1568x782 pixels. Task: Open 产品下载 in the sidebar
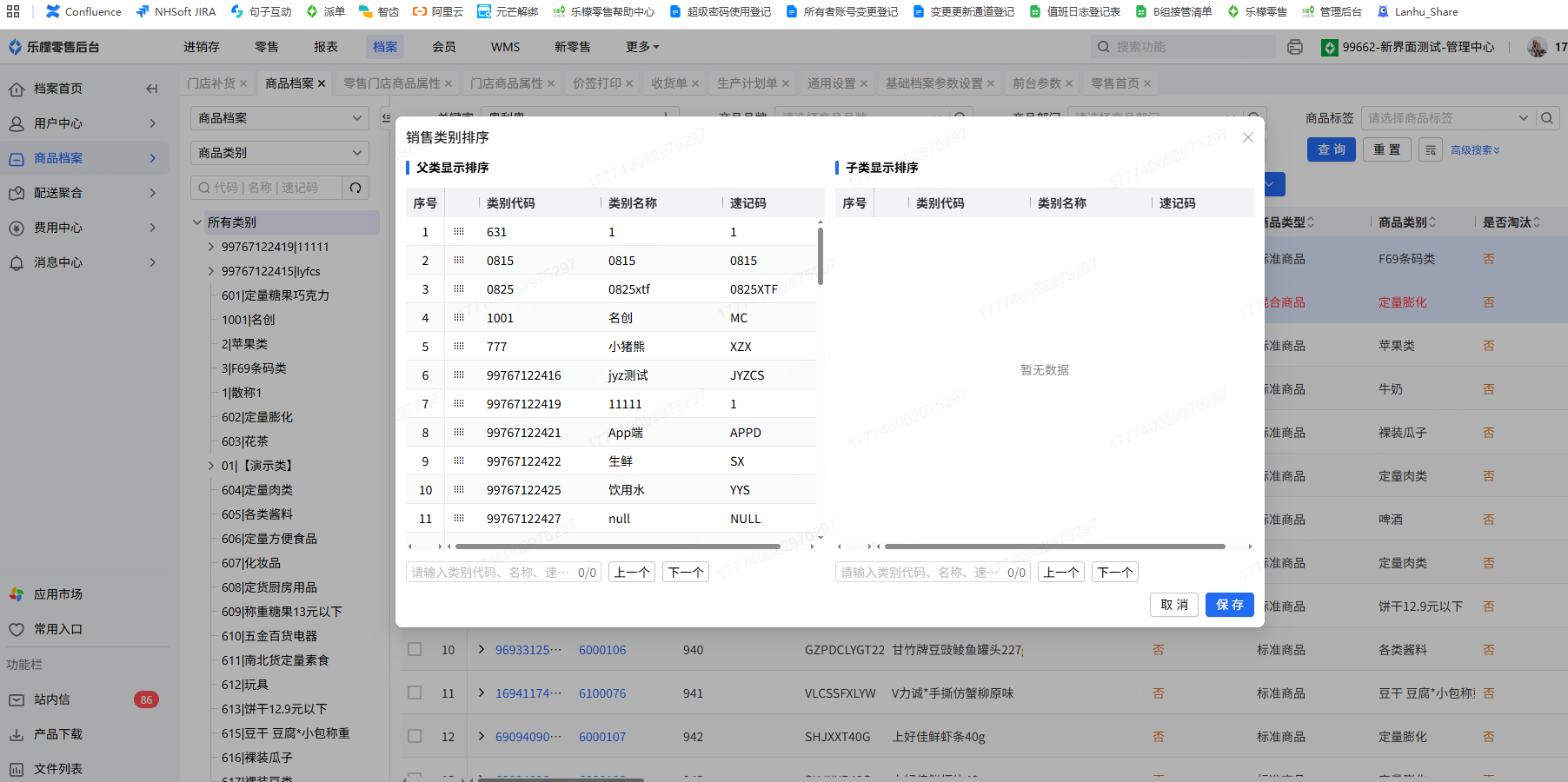(57, 734)
